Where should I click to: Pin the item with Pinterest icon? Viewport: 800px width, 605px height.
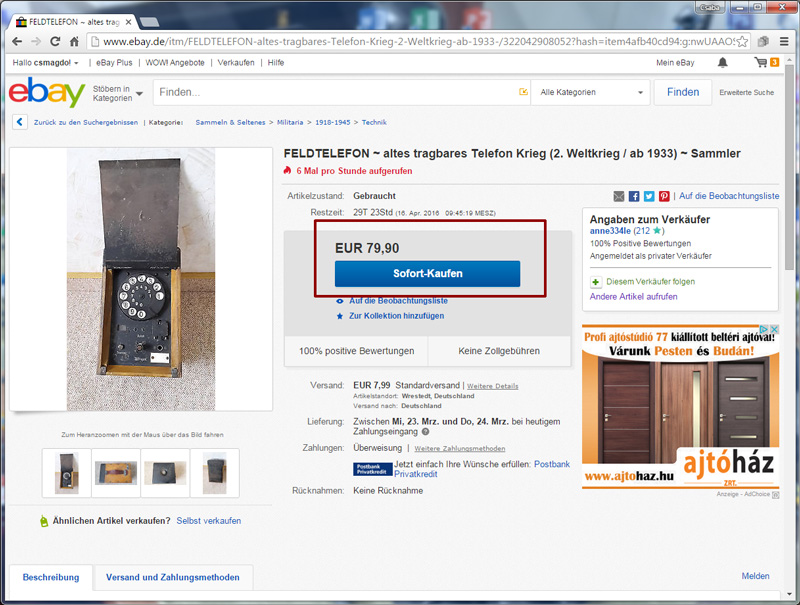(664, 196)
